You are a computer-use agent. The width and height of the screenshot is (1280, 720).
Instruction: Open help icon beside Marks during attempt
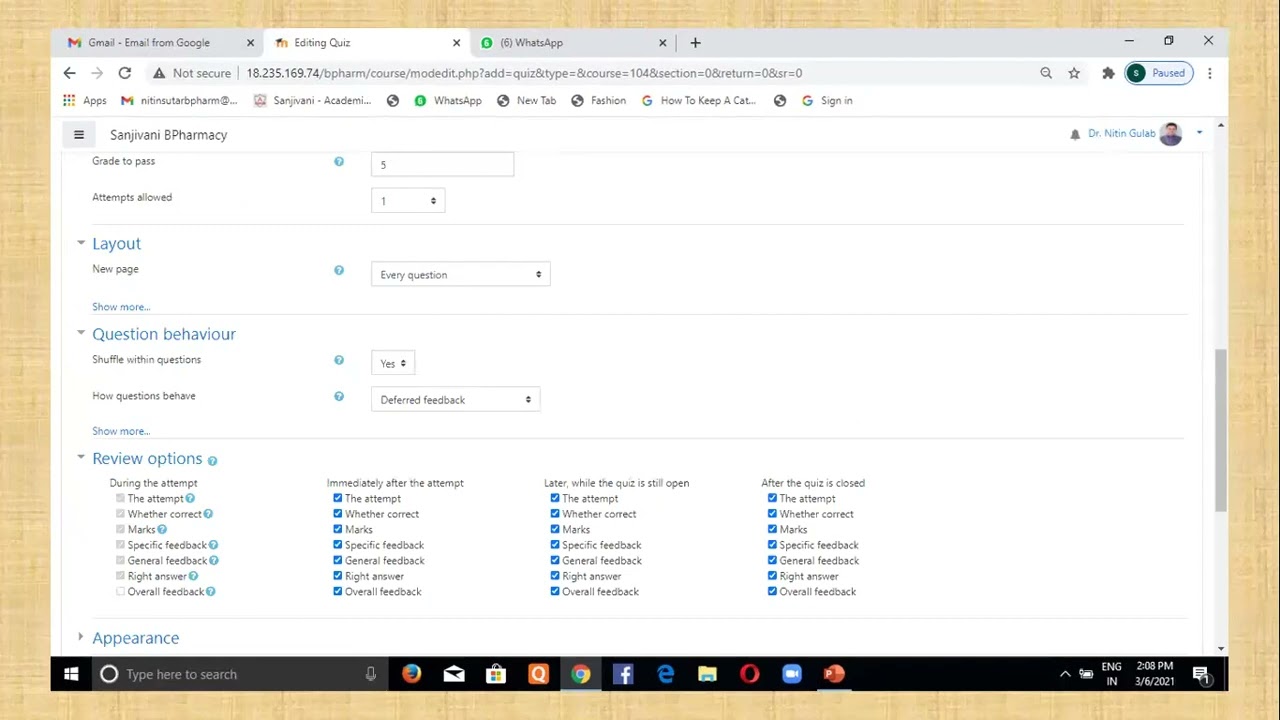pos(162,529)
